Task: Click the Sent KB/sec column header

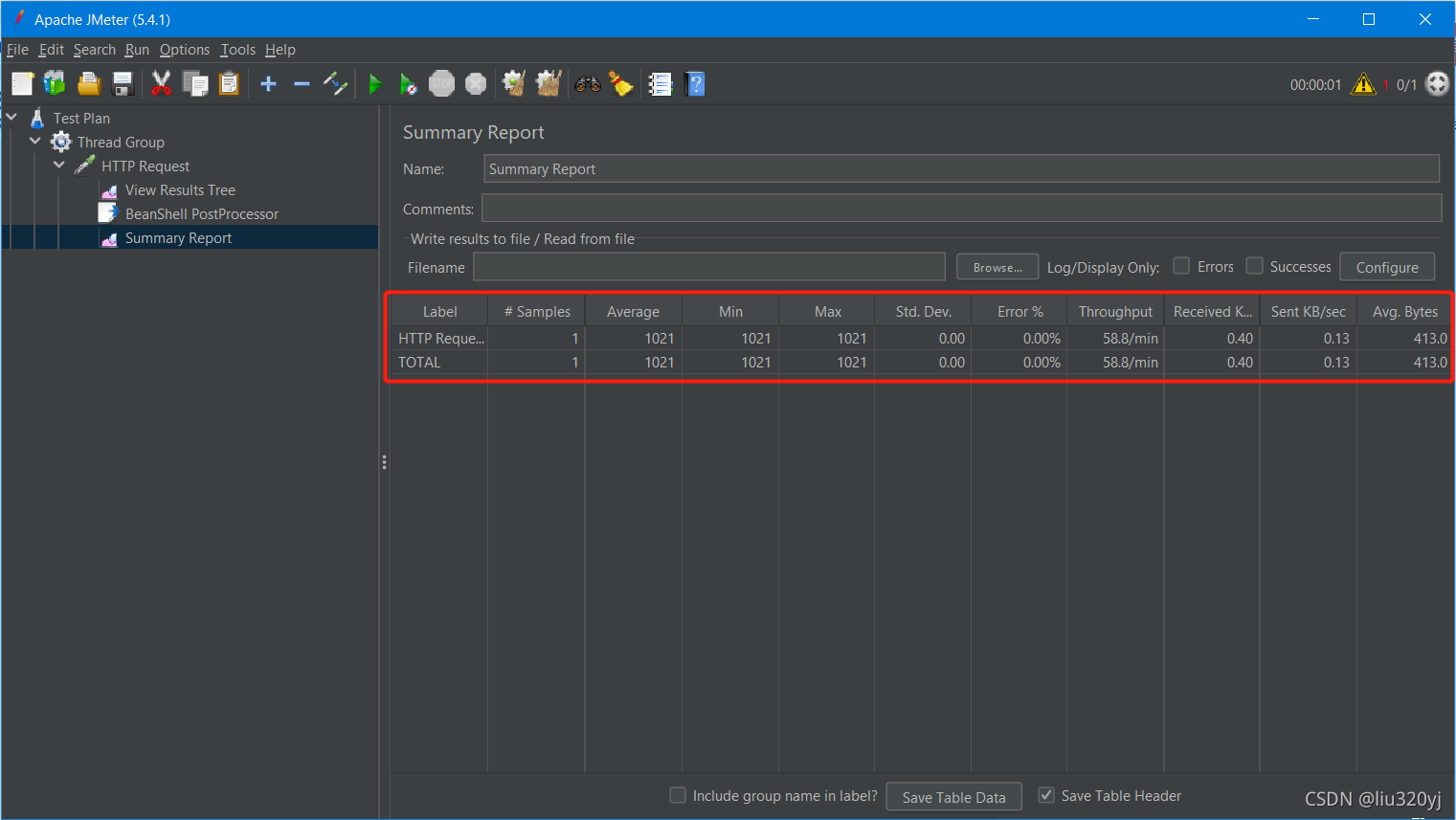Action: tap(1308, 312)
